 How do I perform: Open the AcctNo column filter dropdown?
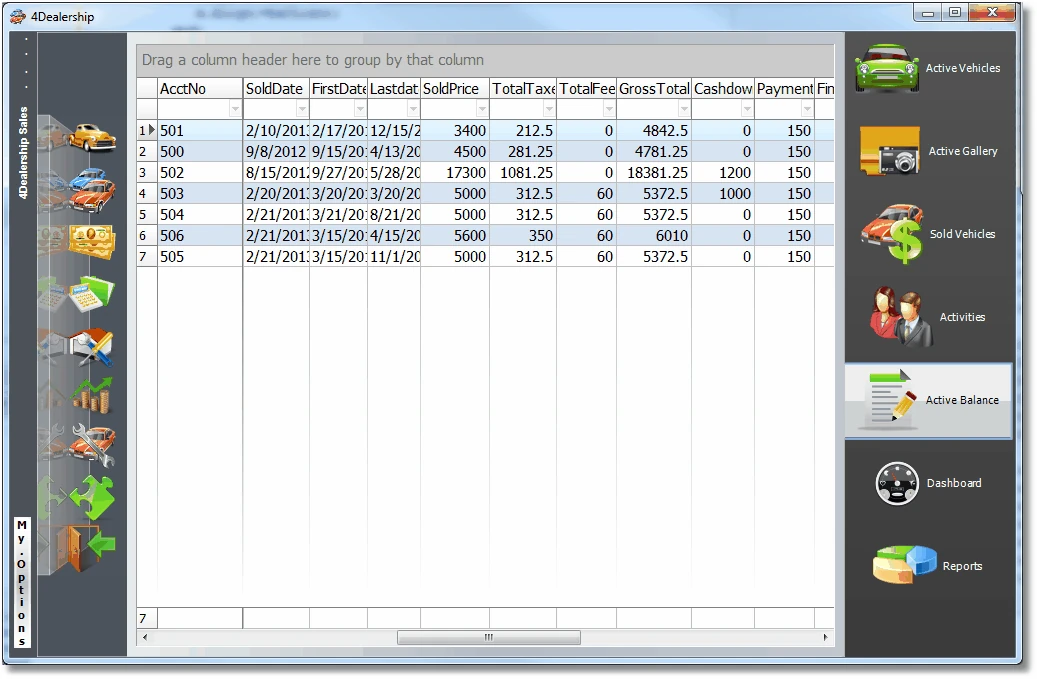(x=236, y=107)
